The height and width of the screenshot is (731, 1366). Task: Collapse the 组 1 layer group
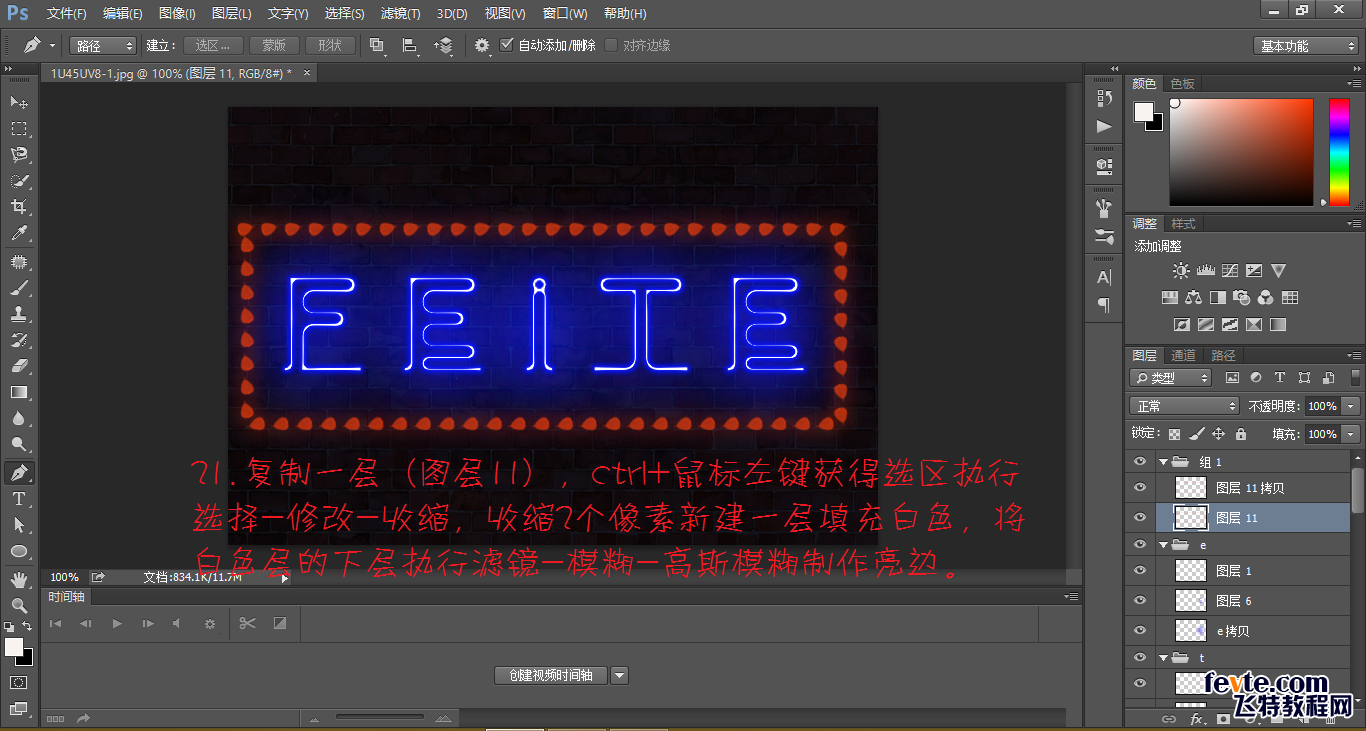(x=1163, y=461)
